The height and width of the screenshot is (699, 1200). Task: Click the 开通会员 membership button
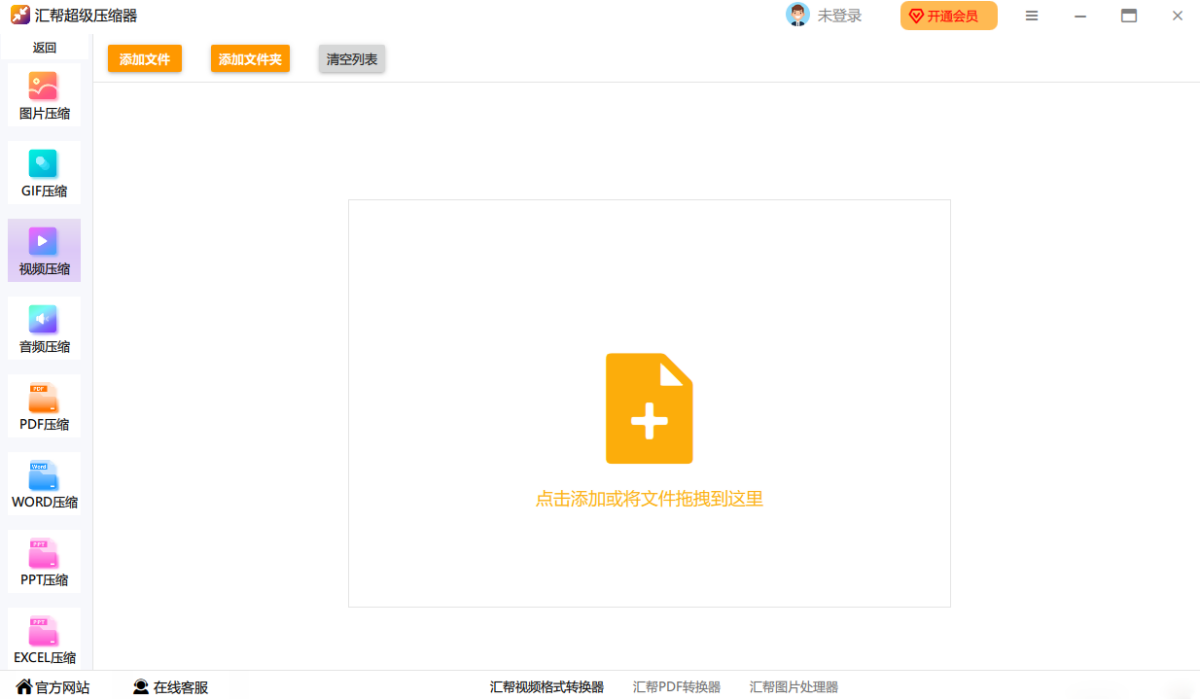(948, 16)
